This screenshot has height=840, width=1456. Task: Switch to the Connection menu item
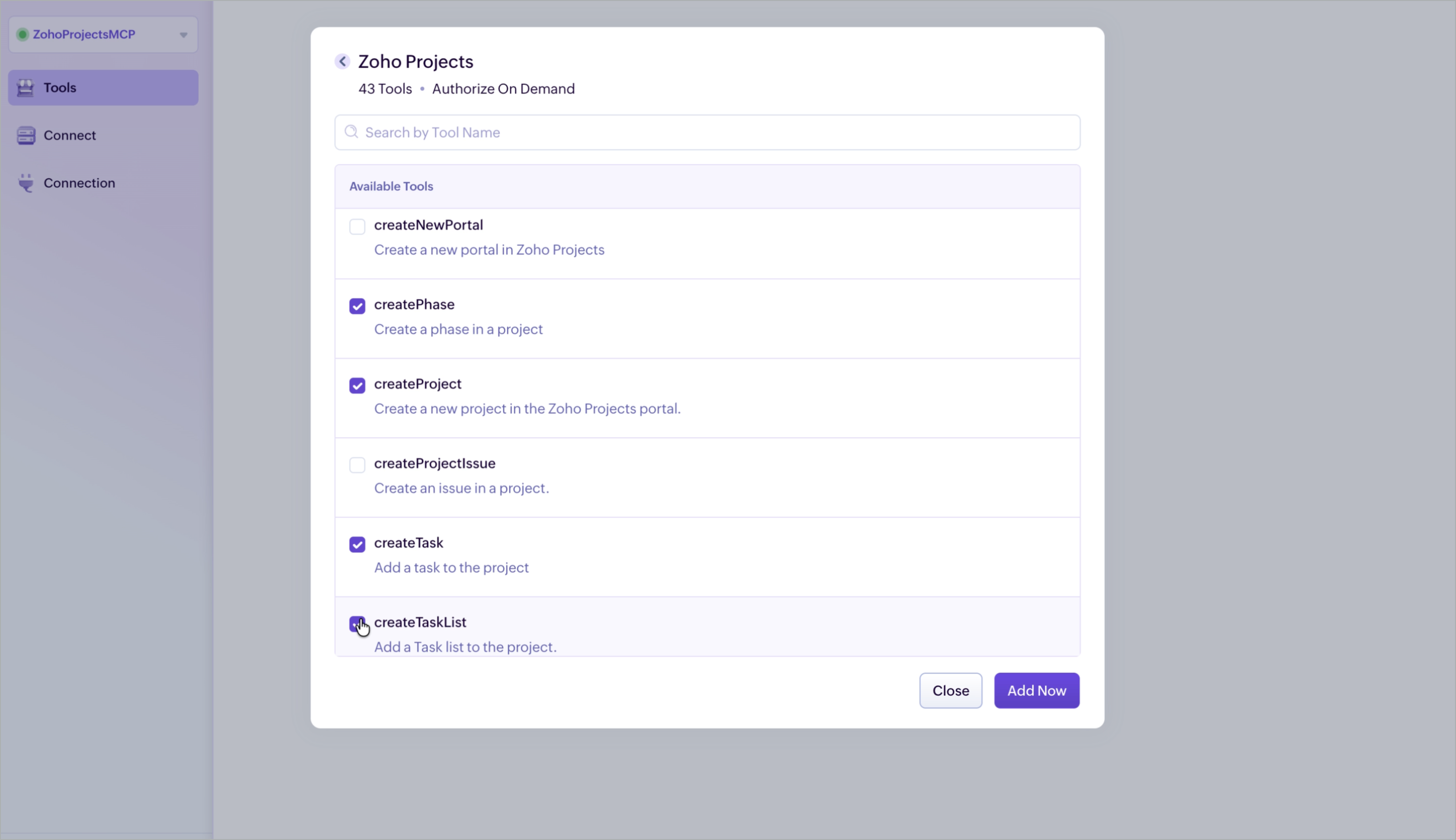point(80,183)
